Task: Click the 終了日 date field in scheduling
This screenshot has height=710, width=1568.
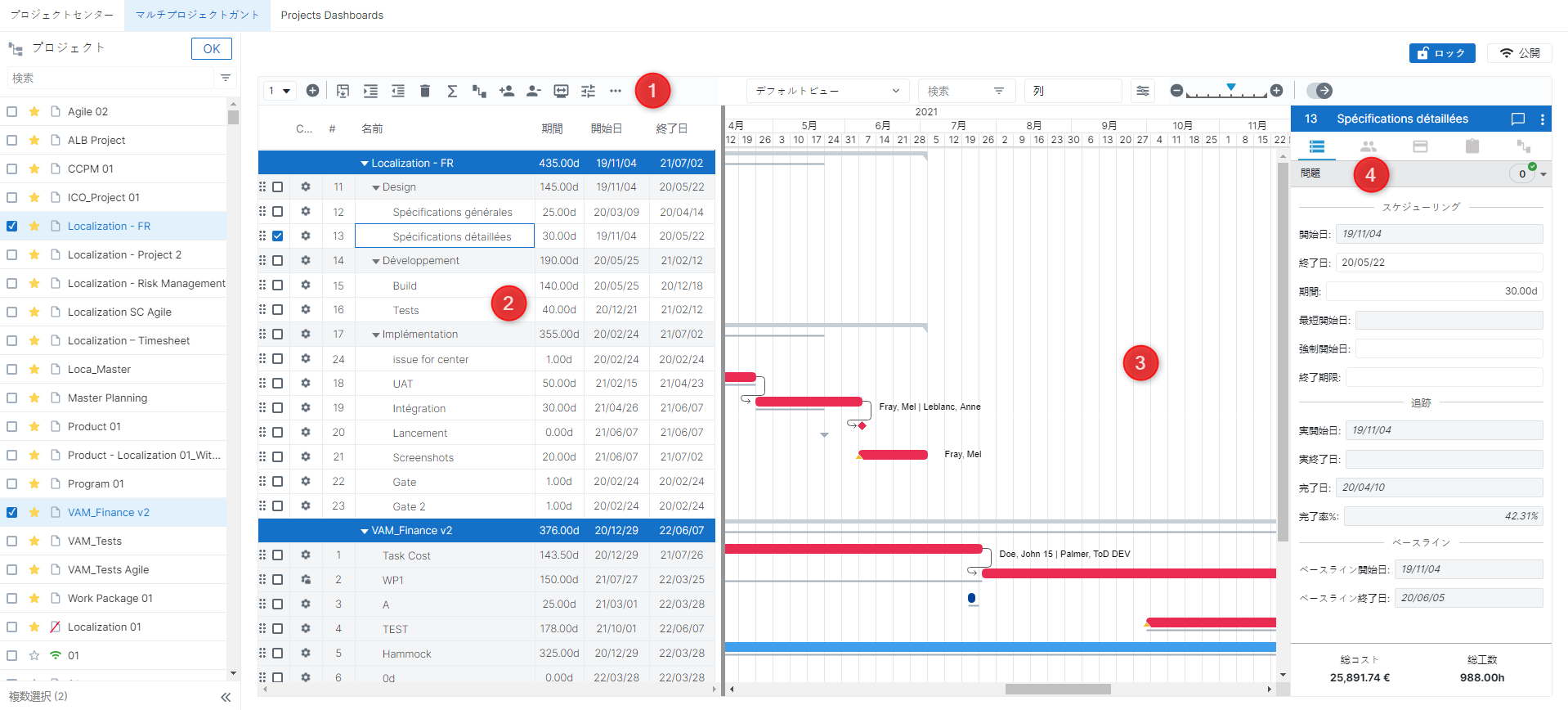Action: point(1439,263)
